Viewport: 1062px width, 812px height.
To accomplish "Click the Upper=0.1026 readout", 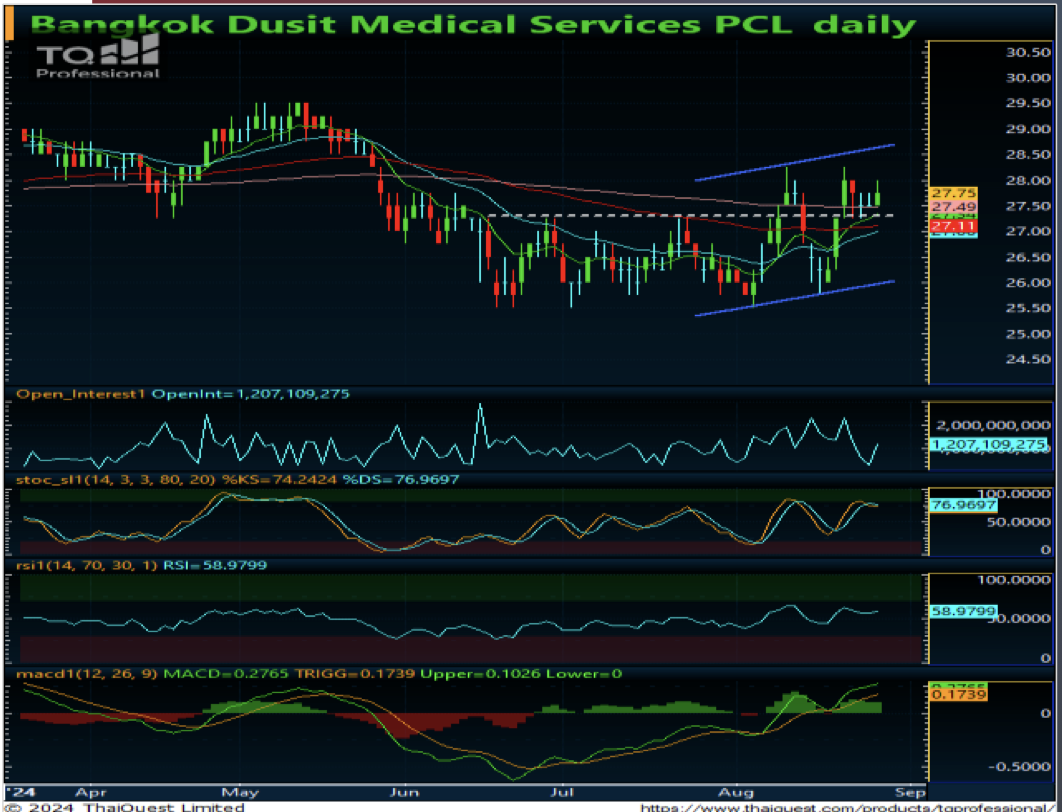I will pyautogui.click(x=480, y=674).
